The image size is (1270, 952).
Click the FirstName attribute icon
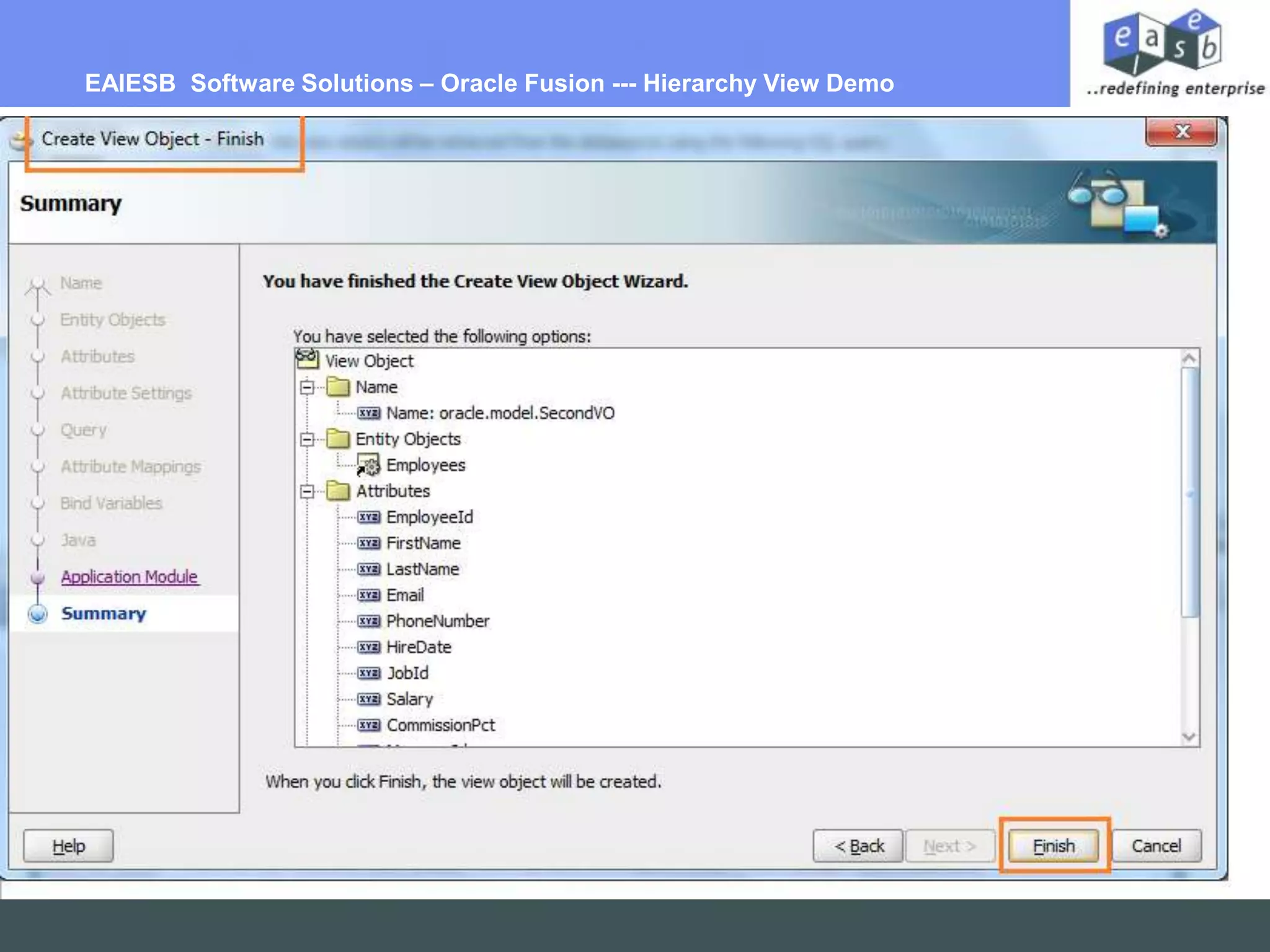point(369,543)
